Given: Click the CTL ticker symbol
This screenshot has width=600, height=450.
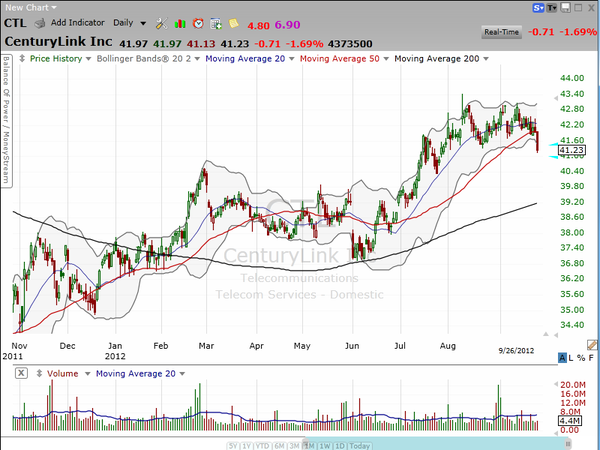Looking at the screenshot, I should pos(15,23).
